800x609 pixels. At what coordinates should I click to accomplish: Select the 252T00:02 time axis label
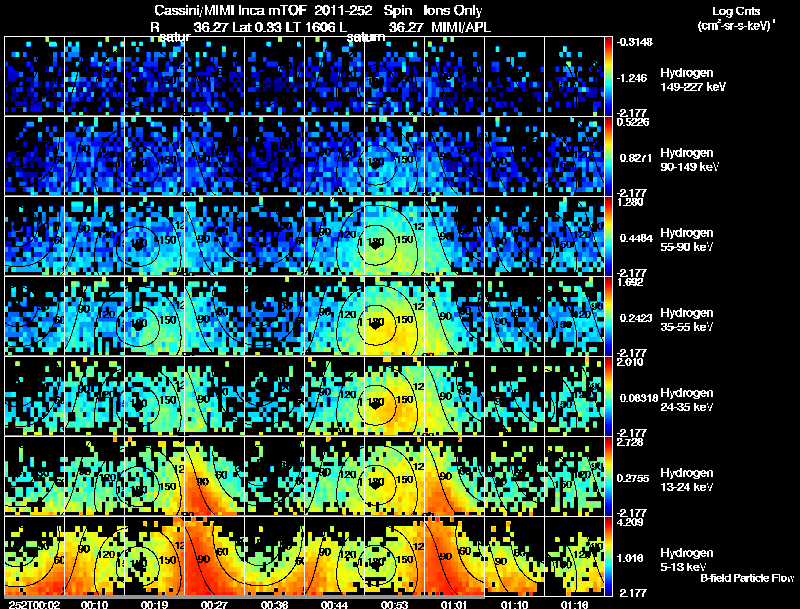point(34,604)
